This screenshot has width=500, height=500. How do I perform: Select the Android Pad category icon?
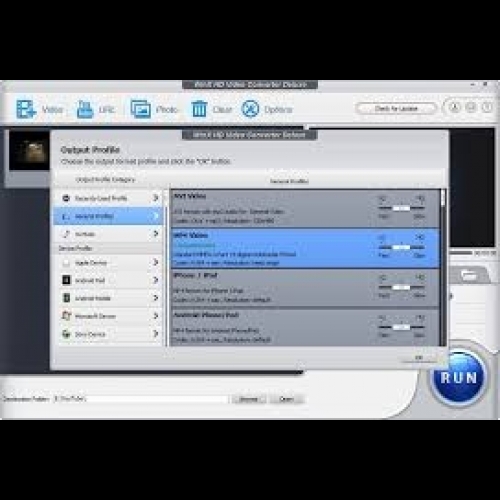coord(66,280)
